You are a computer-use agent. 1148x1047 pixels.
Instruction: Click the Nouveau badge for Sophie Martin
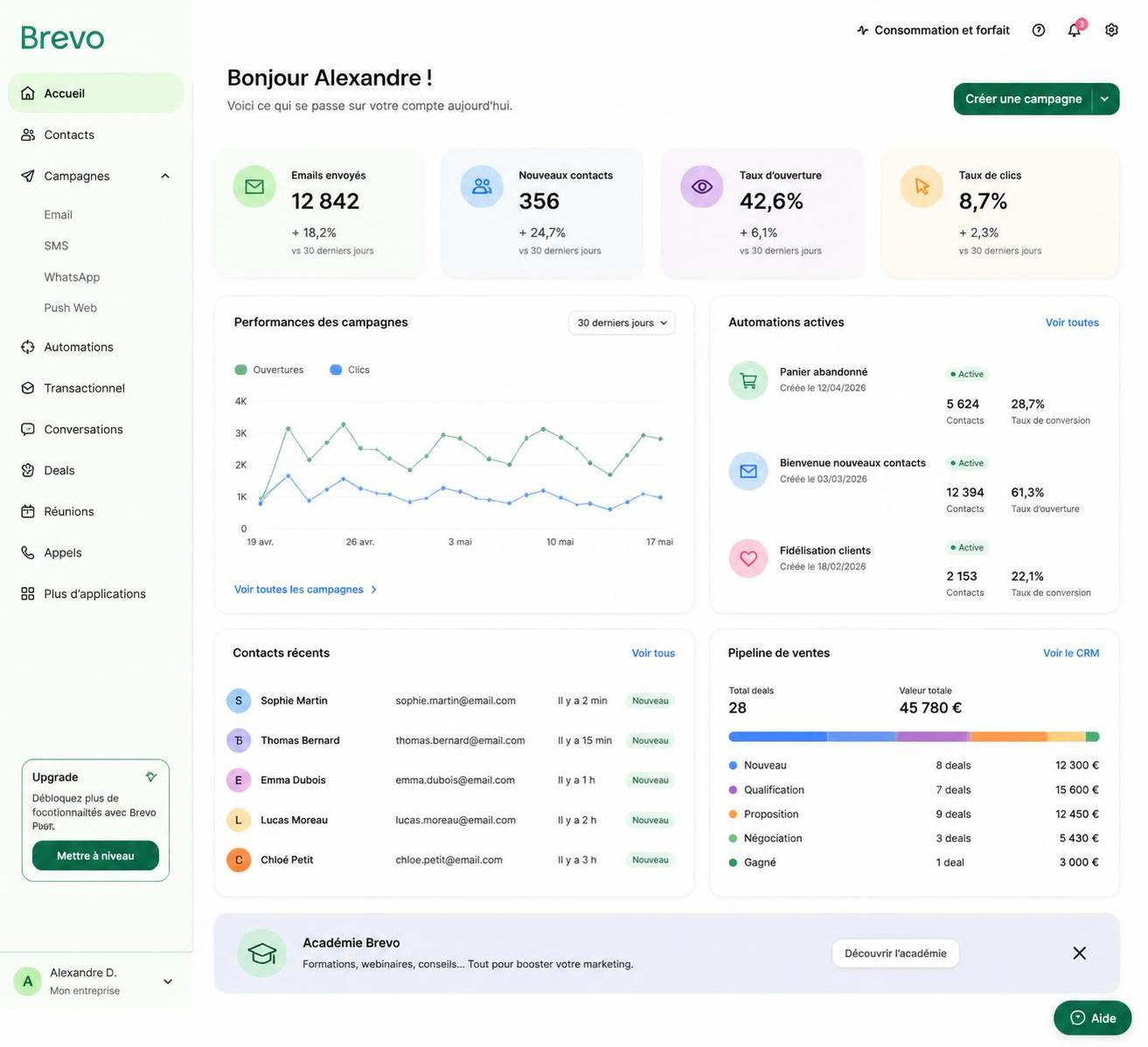pyautogui.click(x=650, y=701)
